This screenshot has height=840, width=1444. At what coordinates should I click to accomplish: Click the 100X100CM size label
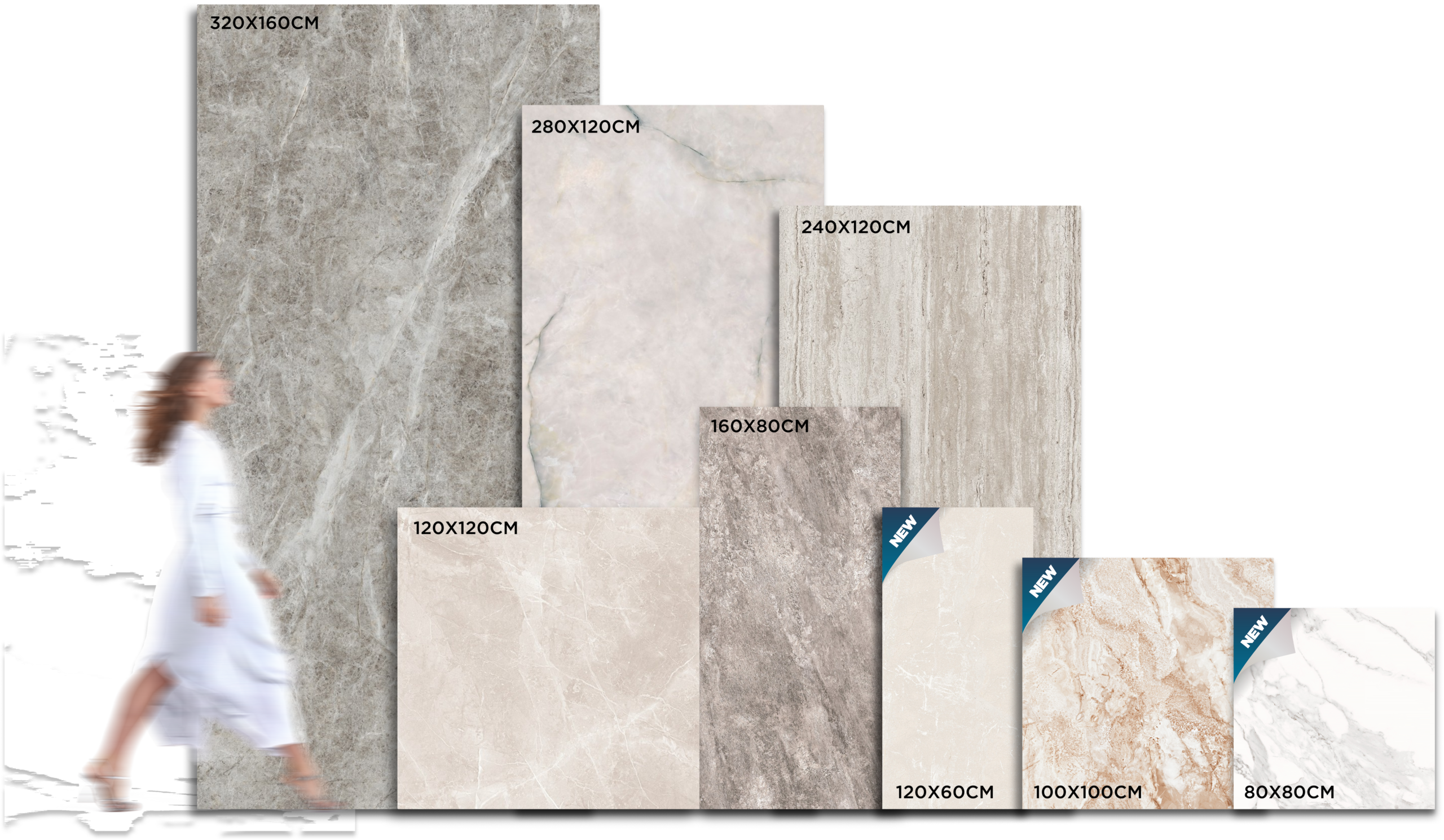[x=1088, y=792]
